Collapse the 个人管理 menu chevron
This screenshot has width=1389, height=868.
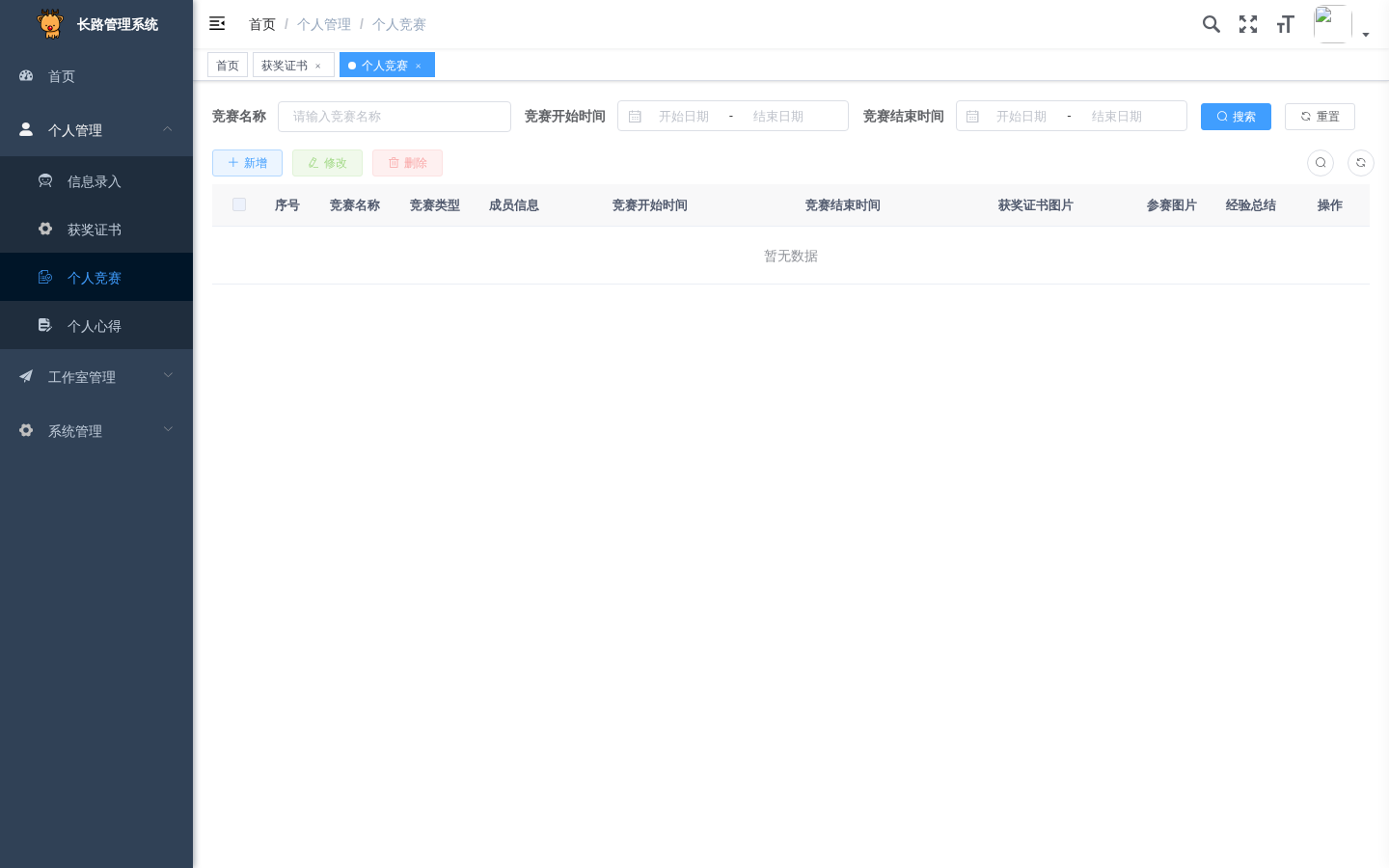point(168,129)
